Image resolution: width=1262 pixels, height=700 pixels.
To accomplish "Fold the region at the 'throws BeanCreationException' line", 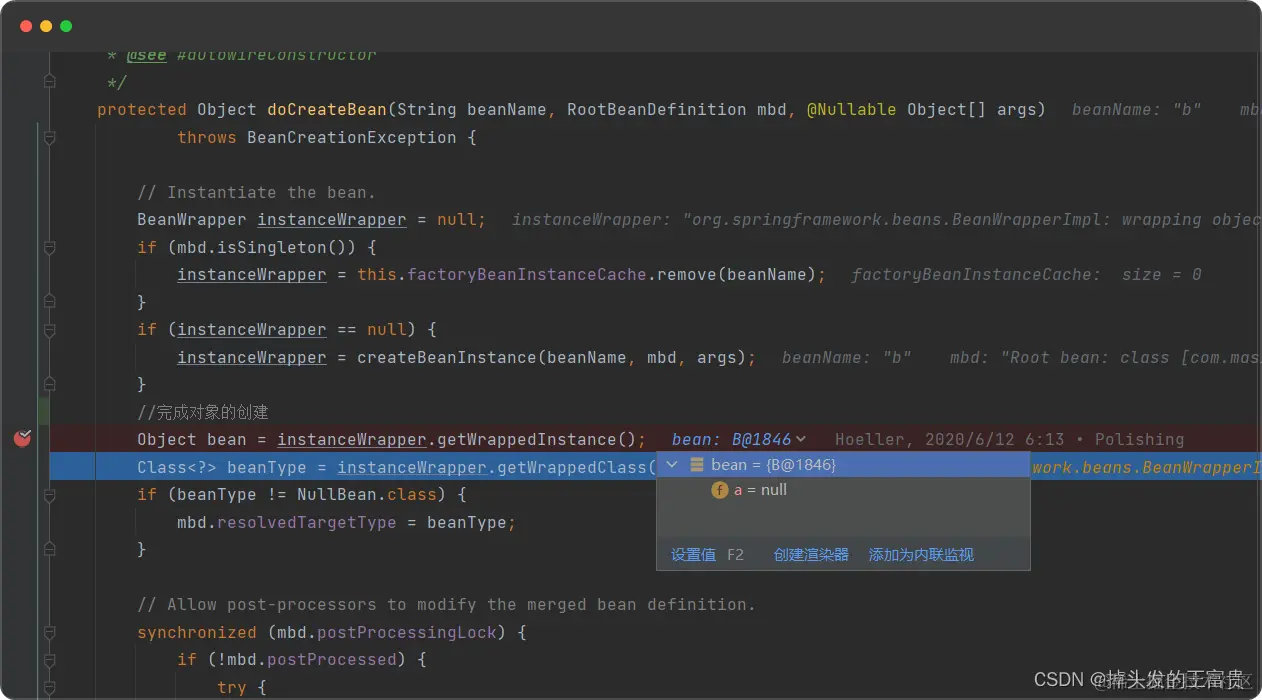I will pos(49,138).
